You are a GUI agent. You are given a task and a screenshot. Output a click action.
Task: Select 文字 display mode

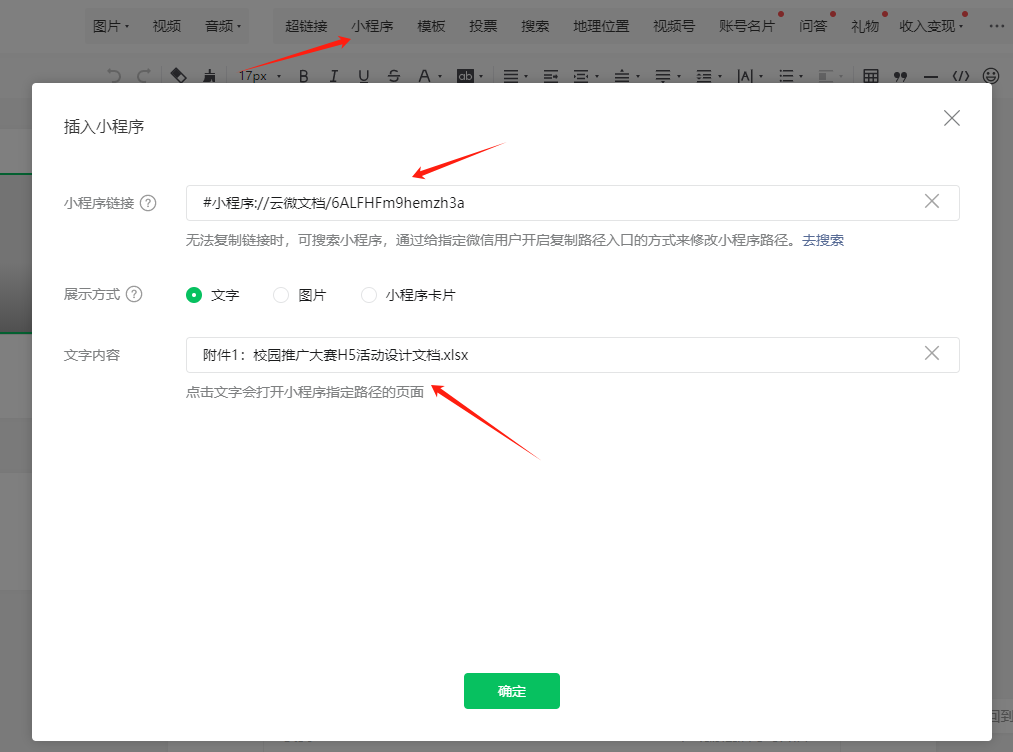[195, 295]
